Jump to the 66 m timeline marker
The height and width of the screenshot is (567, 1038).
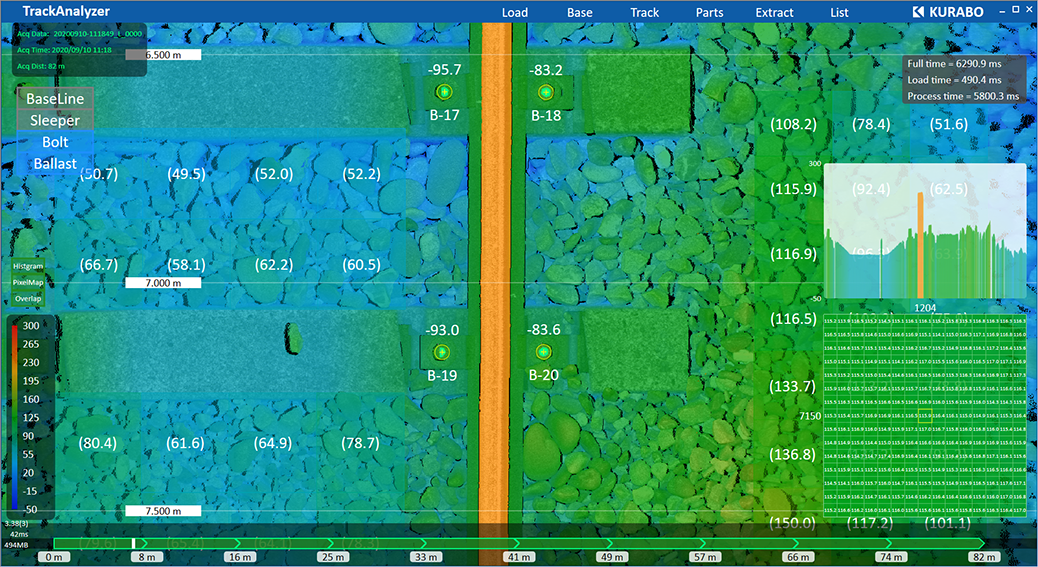click(x=798, y=557)
